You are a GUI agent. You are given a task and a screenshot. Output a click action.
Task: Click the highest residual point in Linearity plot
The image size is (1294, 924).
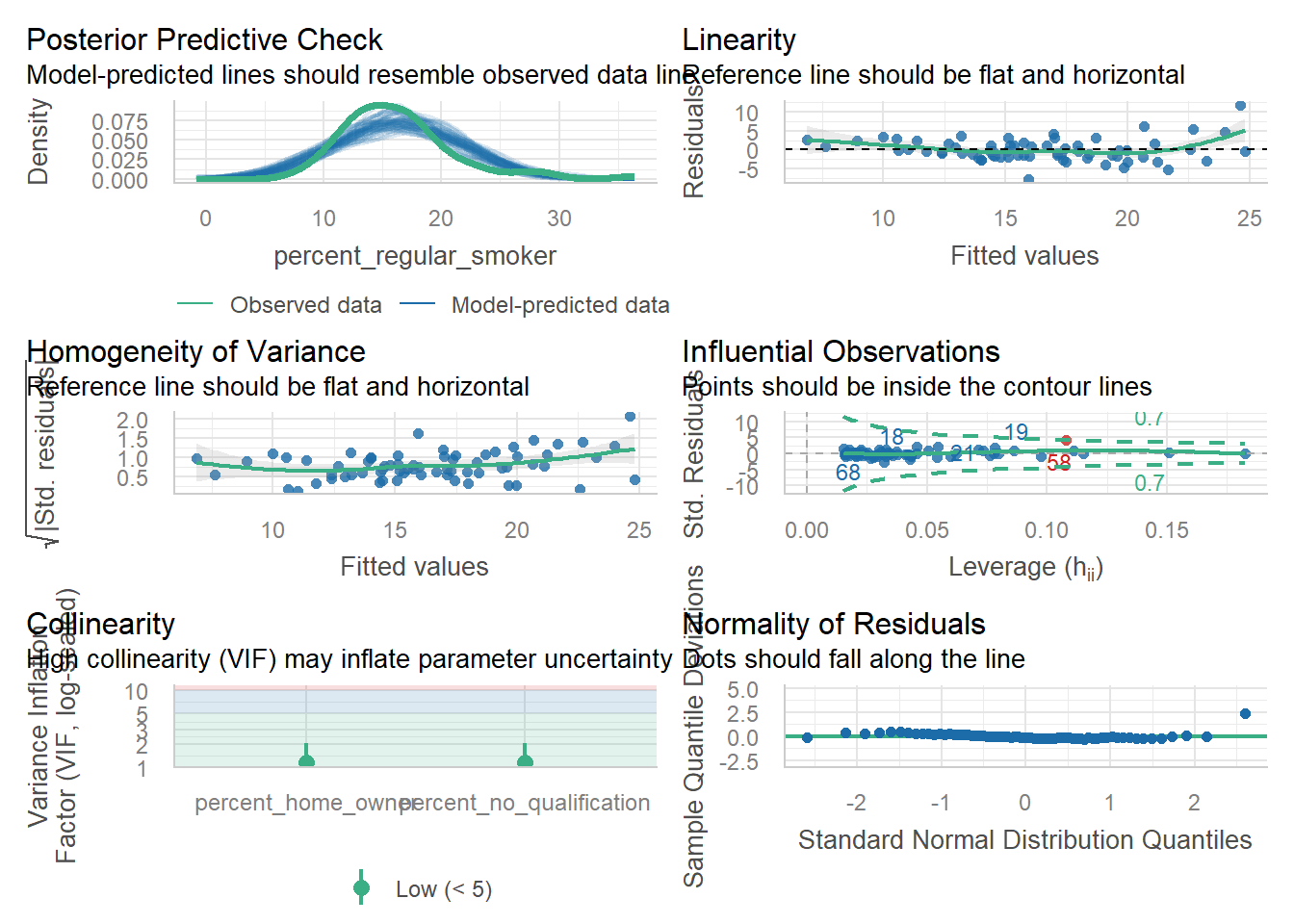[x=1240, y=106]
